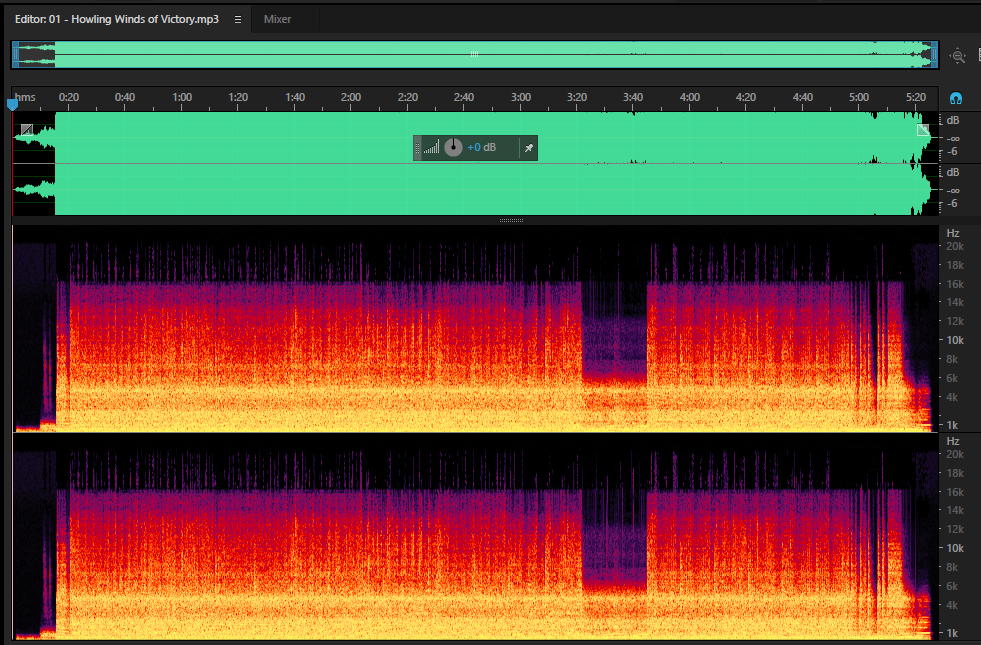Click the right-channel dB scale label
The height and width of the screenshot is (645, 981).
tap(953, 172)
